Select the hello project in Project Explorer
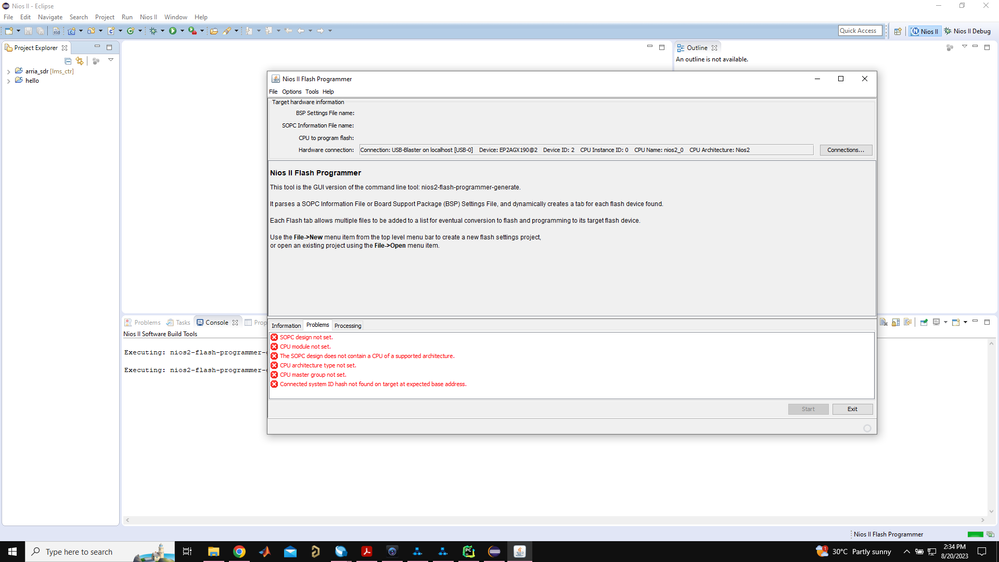Viewport: 999px width, 562px height. 32,81
